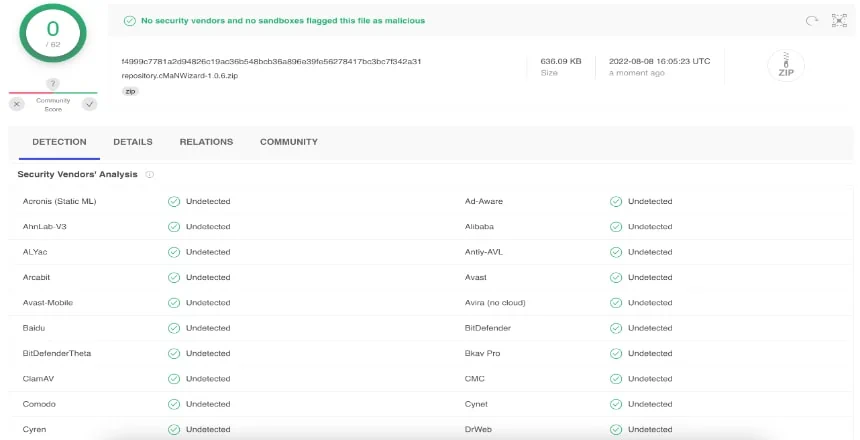Open the RELATIONS tab
Image resolution: width=860 pixels, height=440 pixels.
pos(206,142)
